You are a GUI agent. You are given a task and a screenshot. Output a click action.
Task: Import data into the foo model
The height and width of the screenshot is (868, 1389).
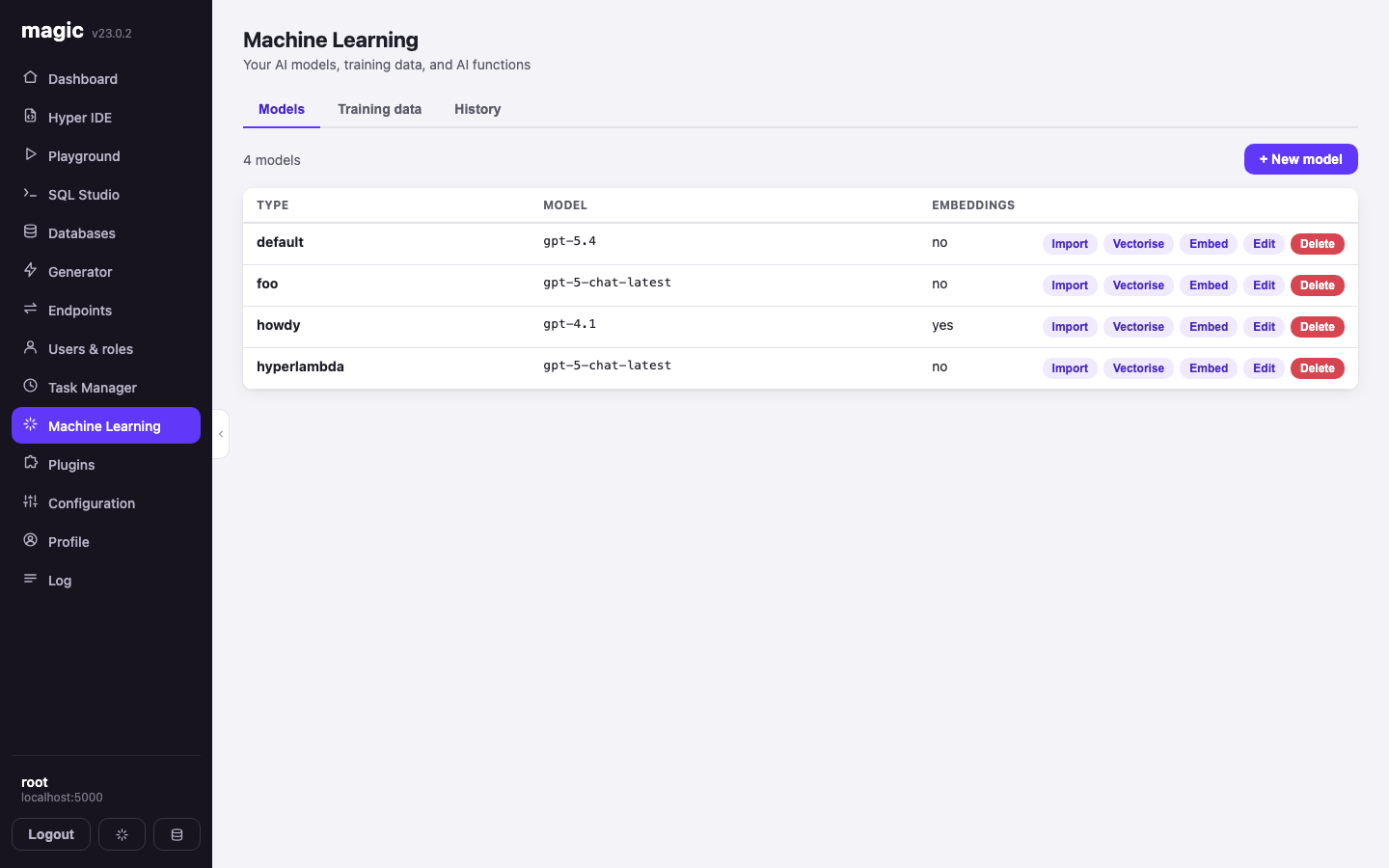point(1070,285)
